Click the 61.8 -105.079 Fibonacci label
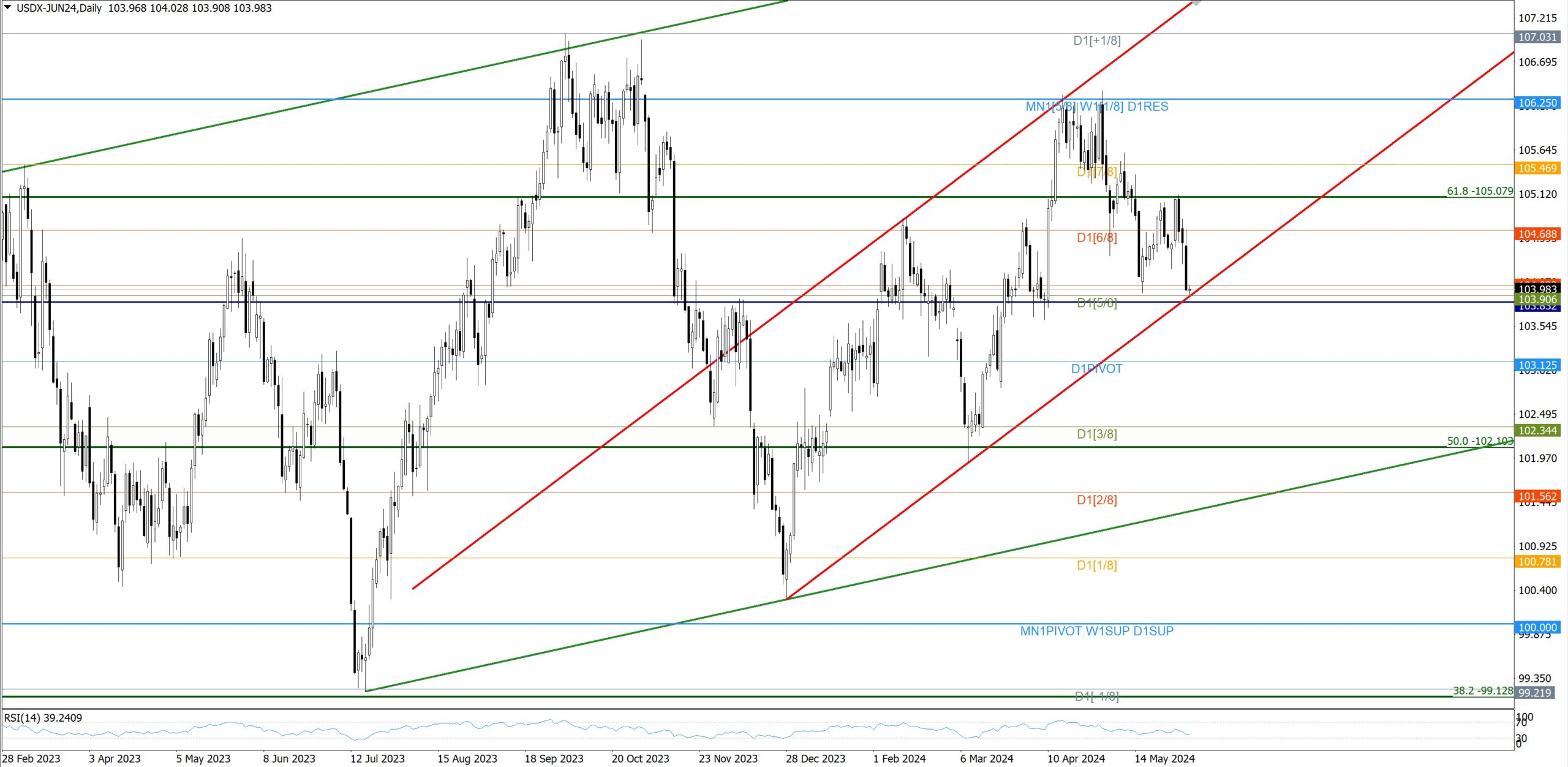Screen dimensions: 1568x767 click(x=1479, y=191)
